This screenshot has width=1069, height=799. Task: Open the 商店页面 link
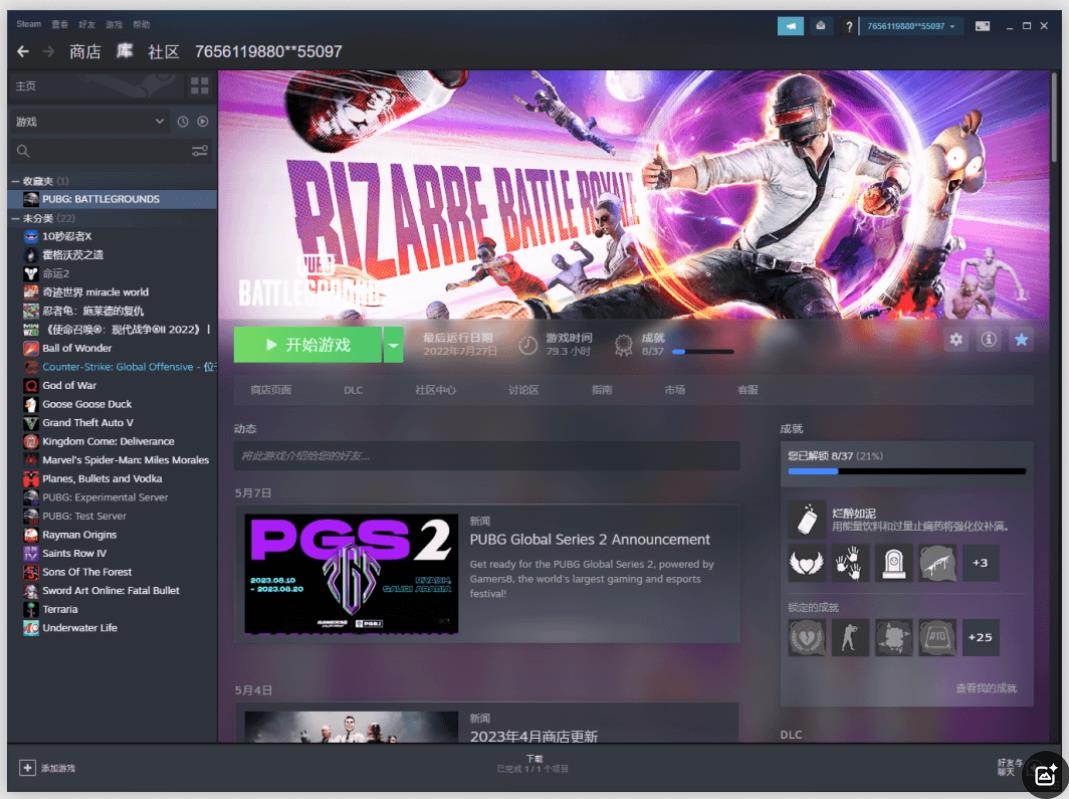point(271,390)
